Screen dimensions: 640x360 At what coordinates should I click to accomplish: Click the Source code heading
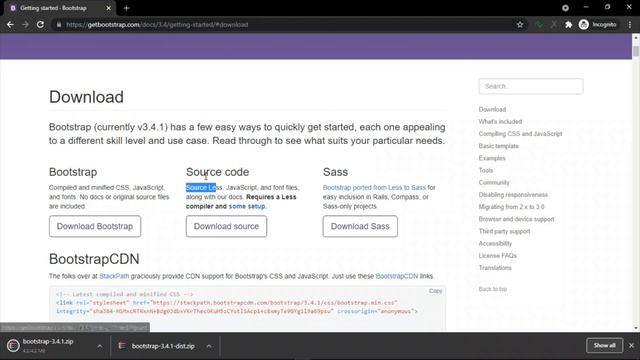(217, 172)
